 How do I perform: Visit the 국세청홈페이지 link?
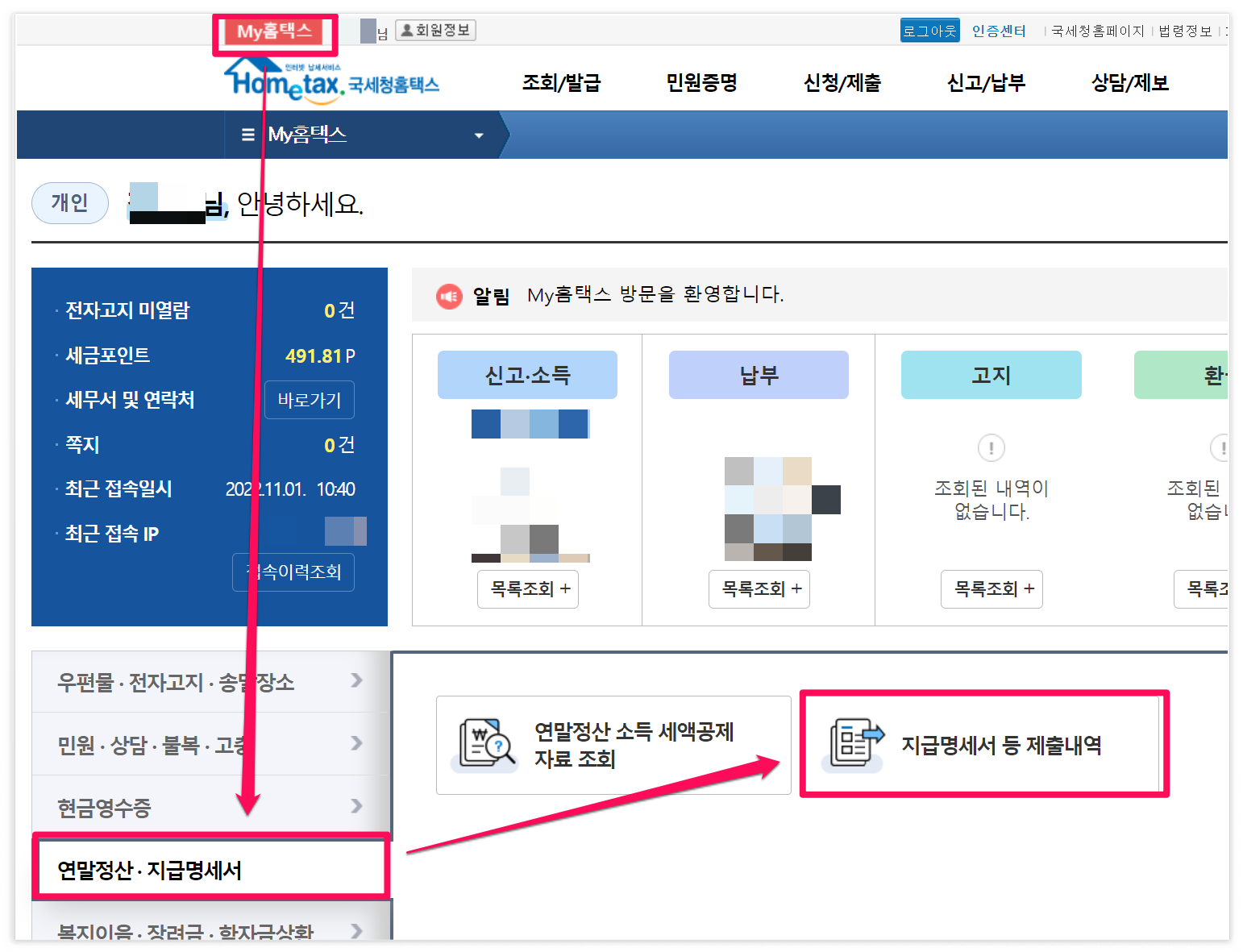tap(1098, 31)
